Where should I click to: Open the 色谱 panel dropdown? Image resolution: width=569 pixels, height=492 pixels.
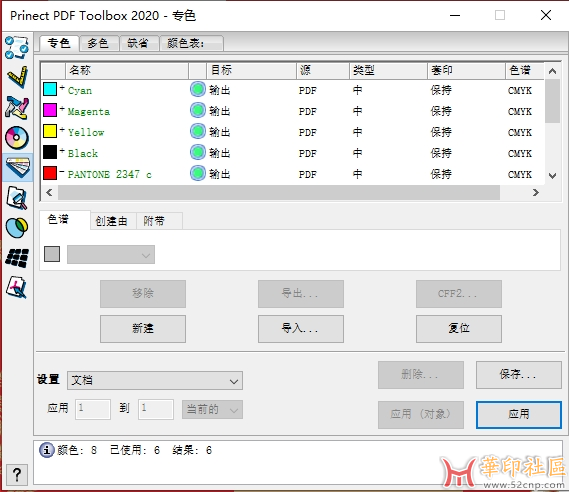(x=111, y=255)
